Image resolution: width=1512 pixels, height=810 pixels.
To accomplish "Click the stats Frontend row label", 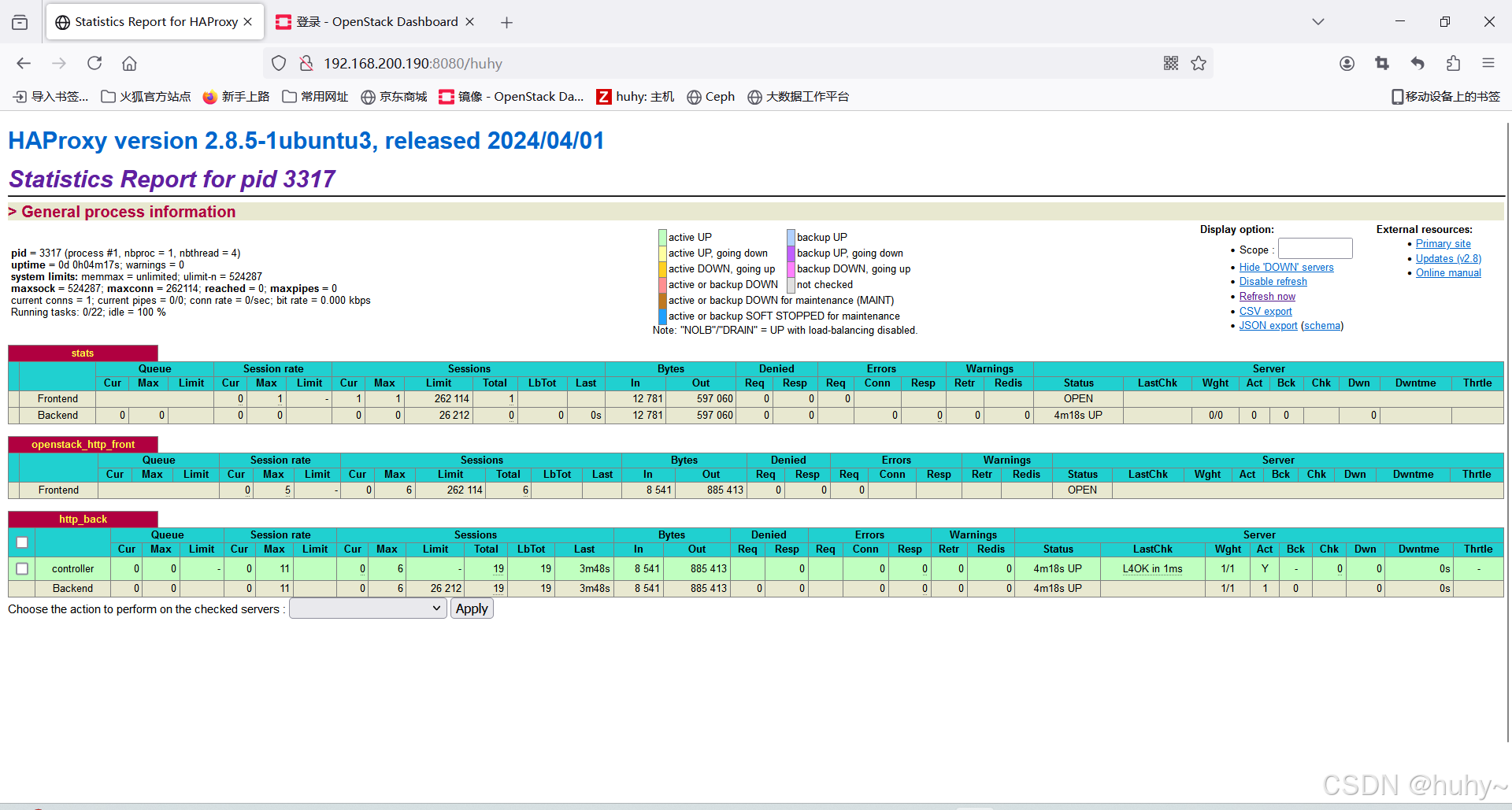I will pos(57,399).
